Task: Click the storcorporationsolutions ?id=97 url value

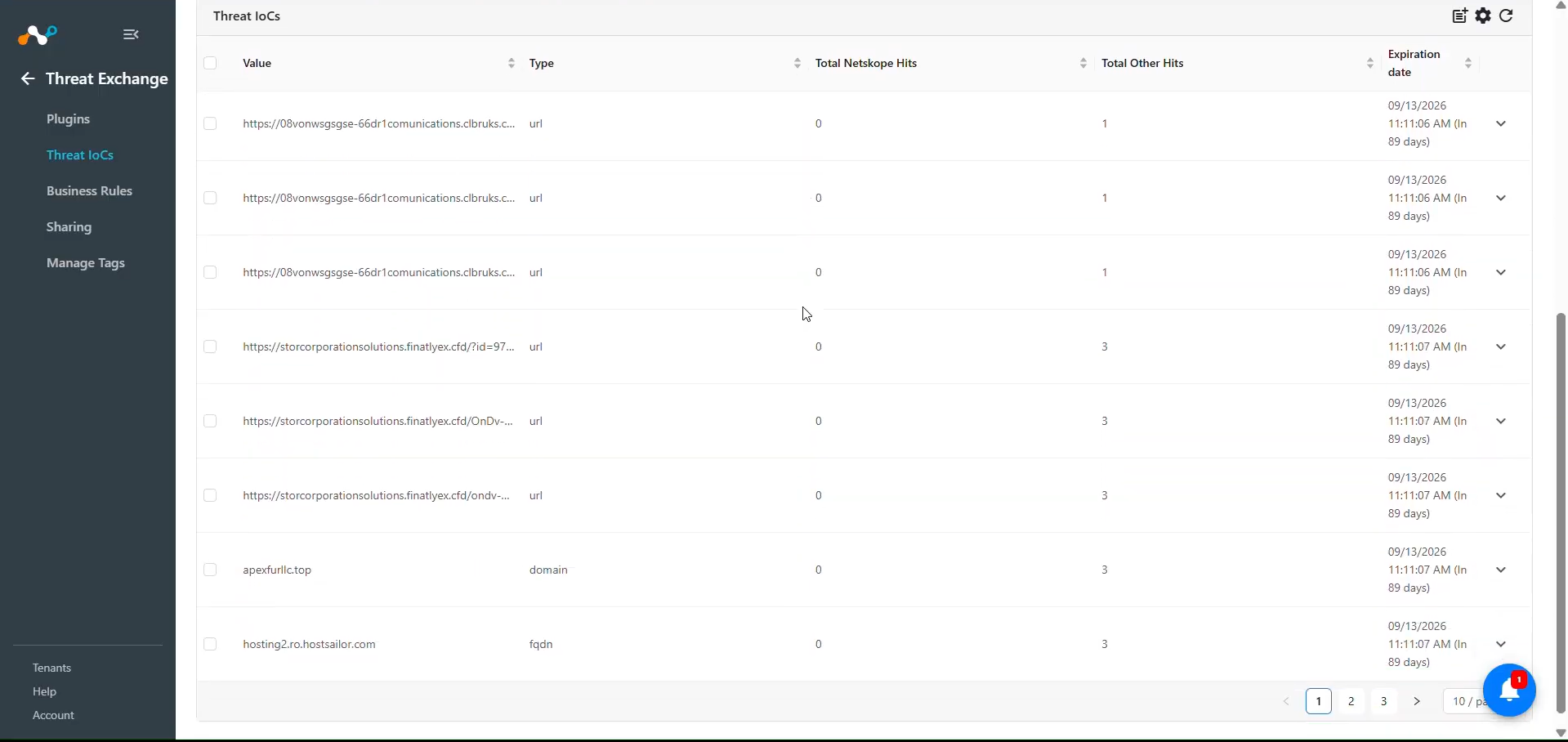Action: coord(379,346)
